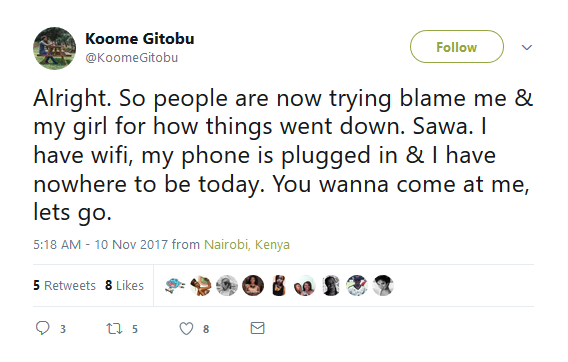Follow Koome Gitobu

pos(456,47)
